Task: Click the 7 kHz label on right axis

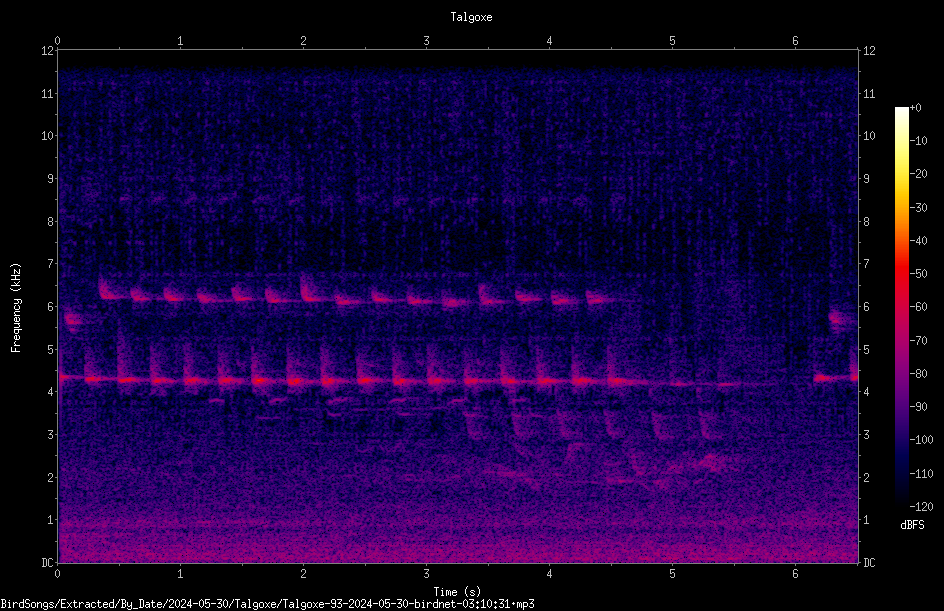Action: pyautogui.click(x=866, y=264)
